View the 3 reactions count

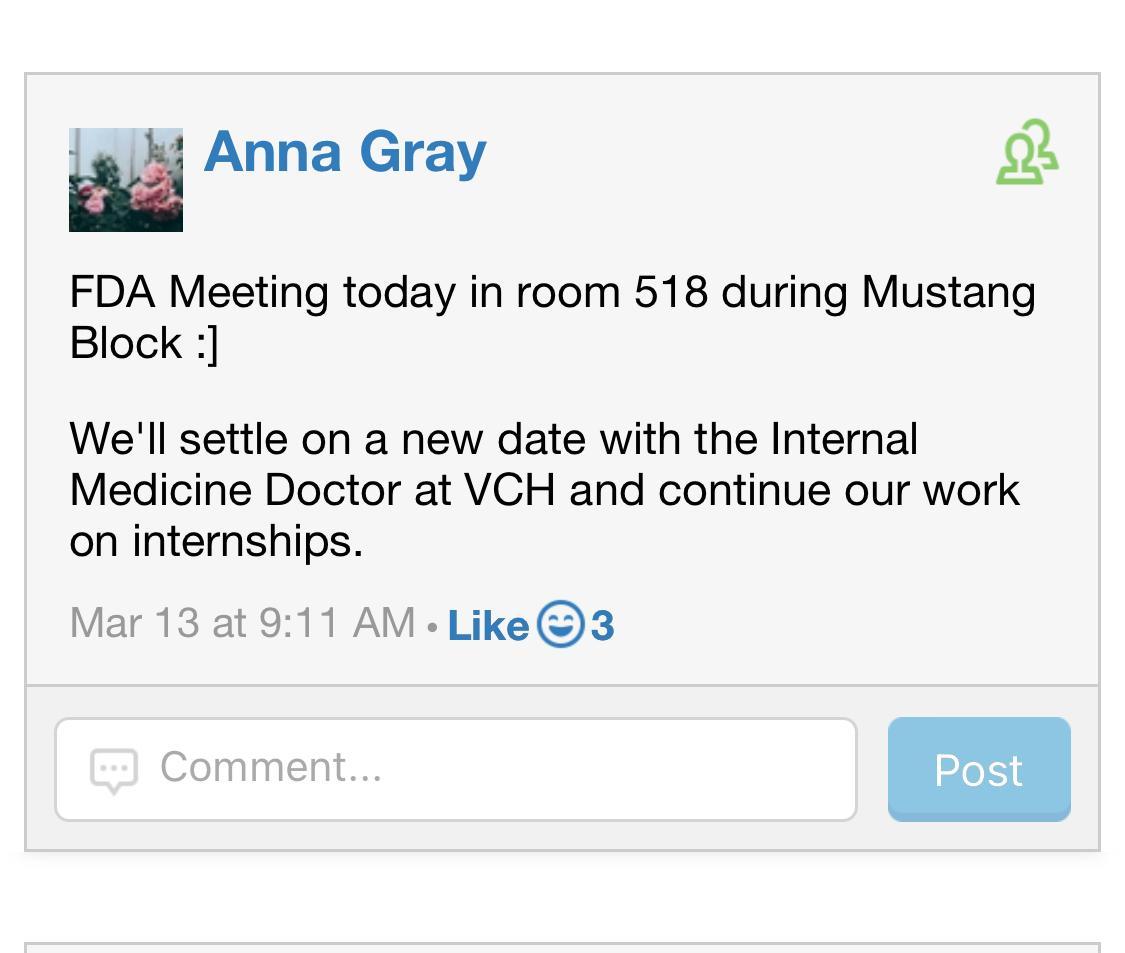pos(602,626)
